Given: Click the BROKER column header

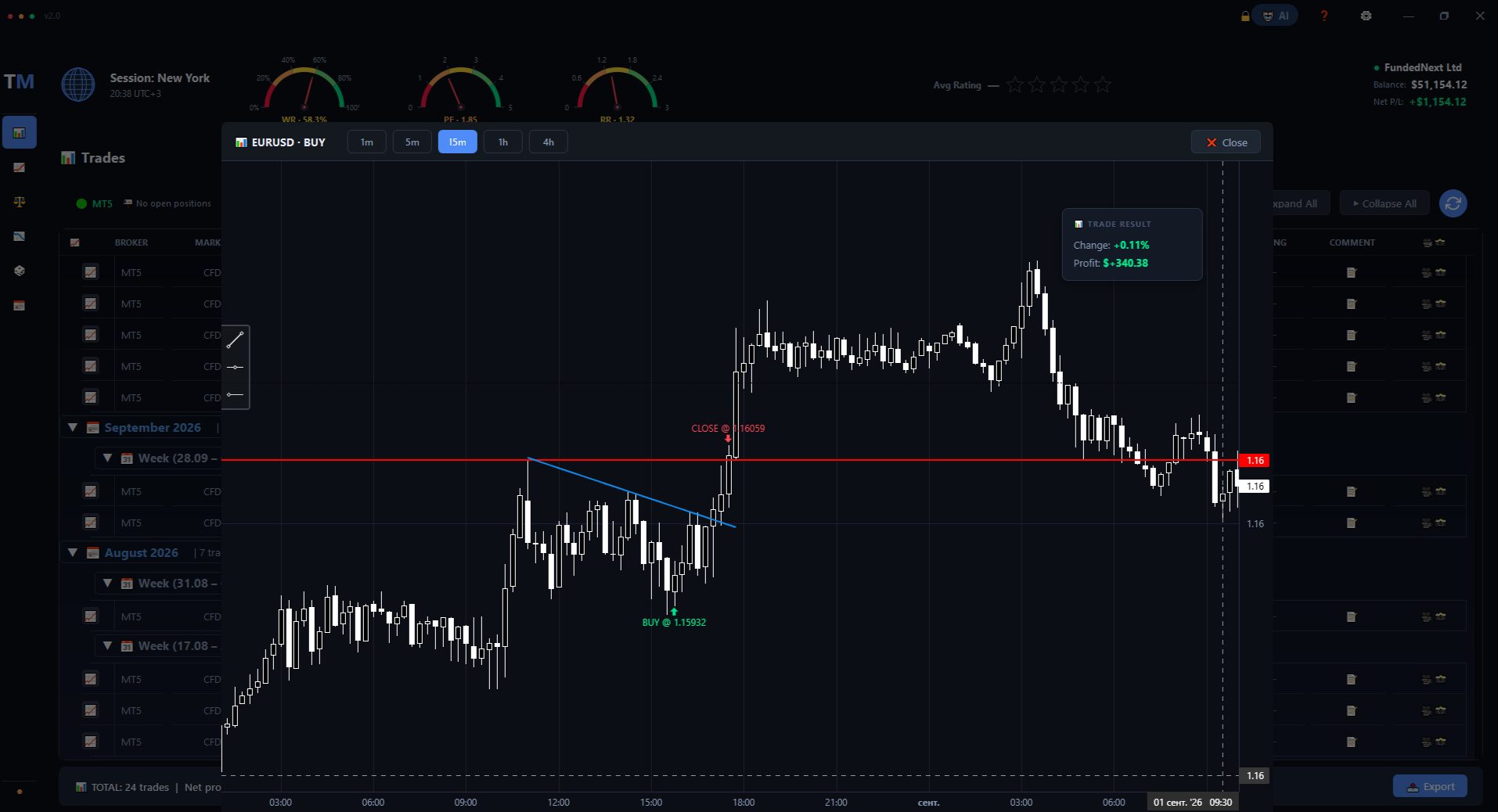Looking at the screenshot, I should [131, 243].
